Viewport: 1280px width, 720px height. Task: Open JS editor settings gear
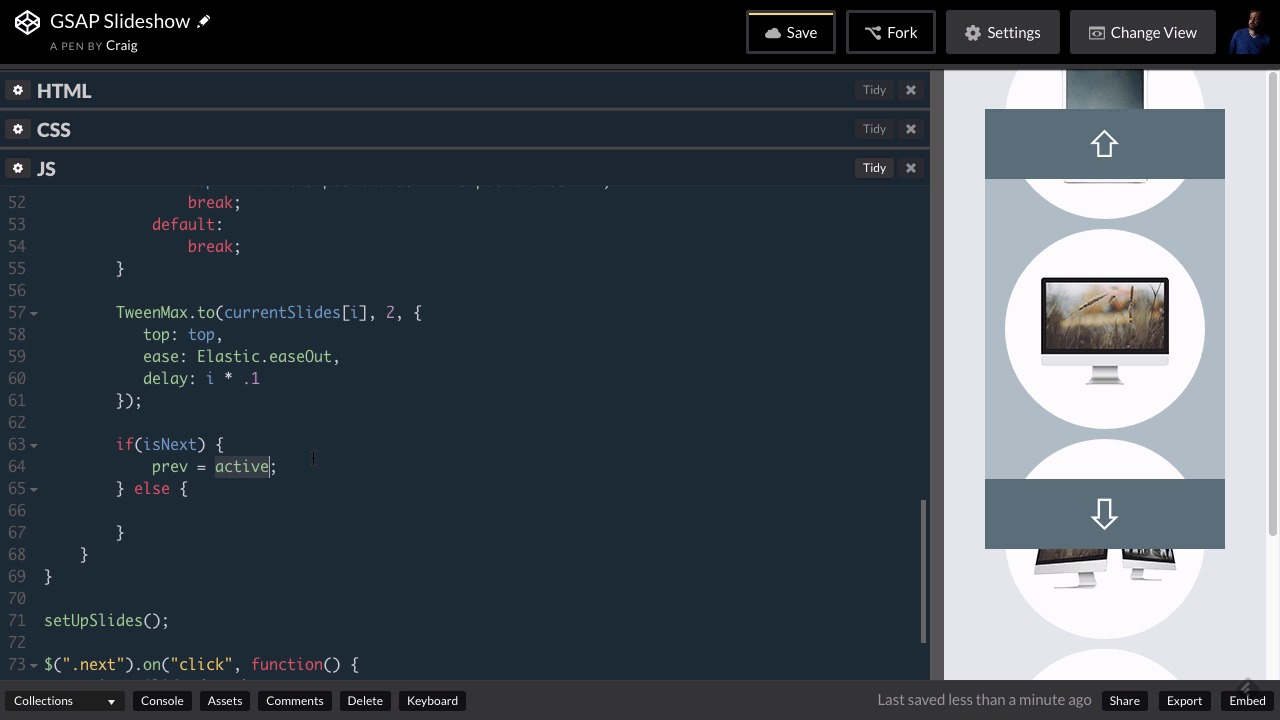[18, 168]
